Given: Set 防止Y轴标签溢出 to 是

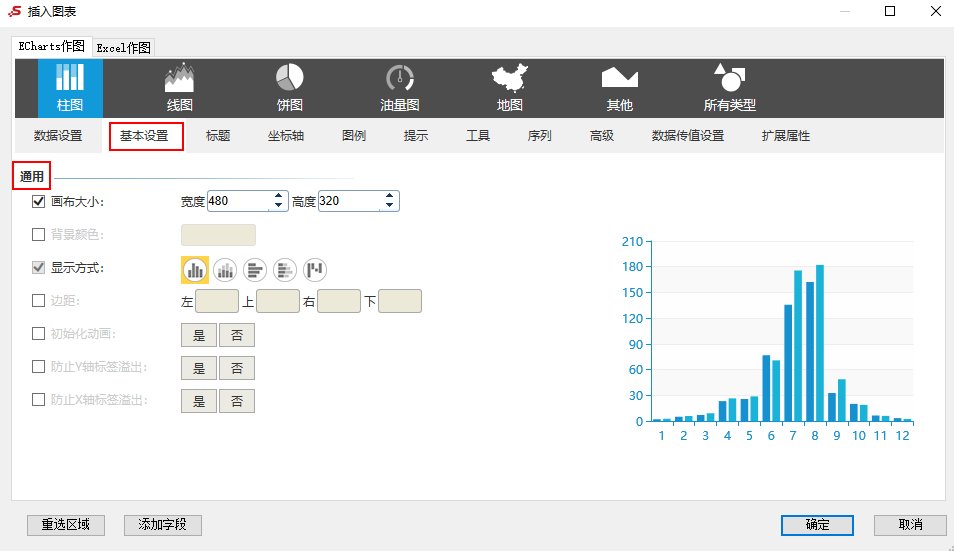Looking at the screenshot, I should click(199, 368).
